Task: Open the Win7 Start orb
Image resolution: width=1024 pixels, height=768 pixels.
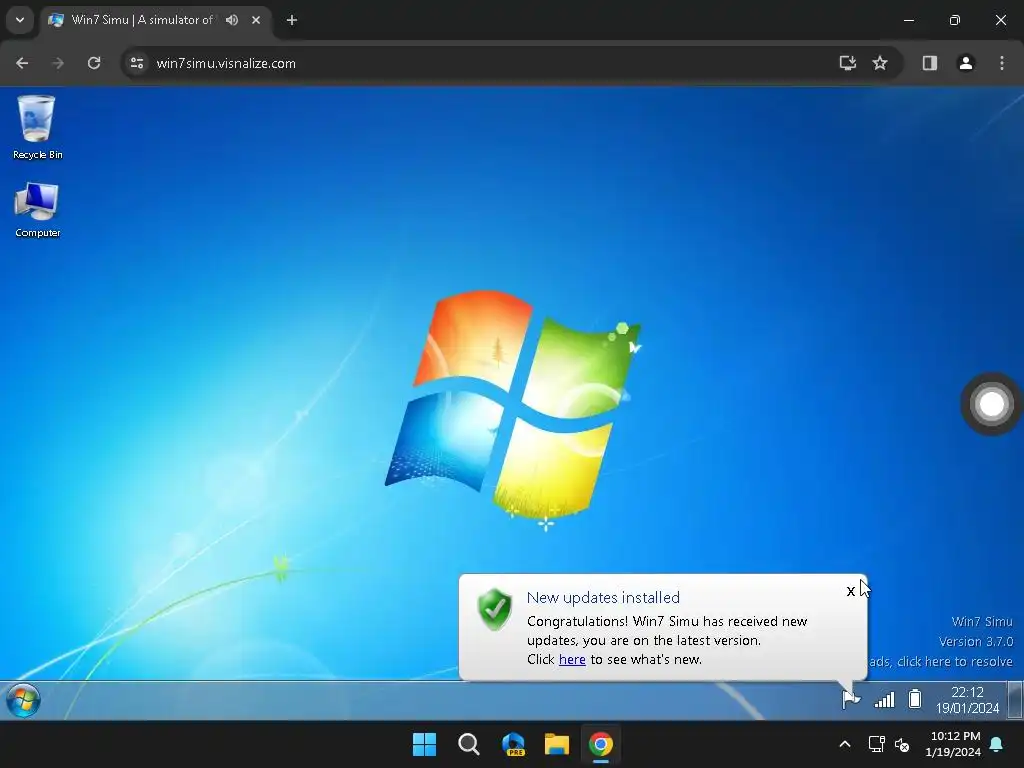Action: coord(24,701)
